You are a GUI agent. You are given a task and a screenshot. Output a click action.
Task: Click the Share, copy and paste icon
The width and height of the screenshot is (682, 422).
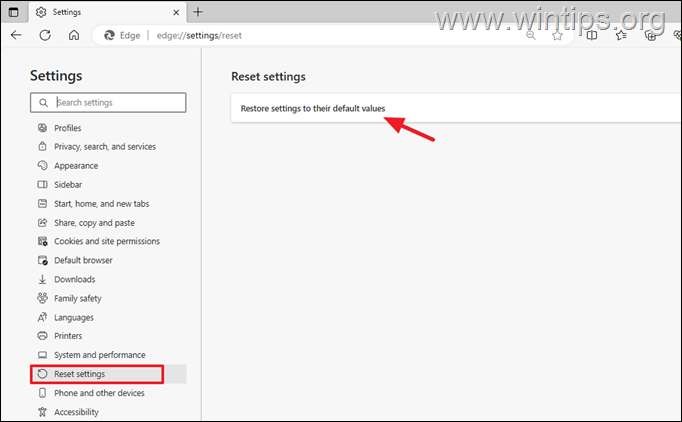42,222
